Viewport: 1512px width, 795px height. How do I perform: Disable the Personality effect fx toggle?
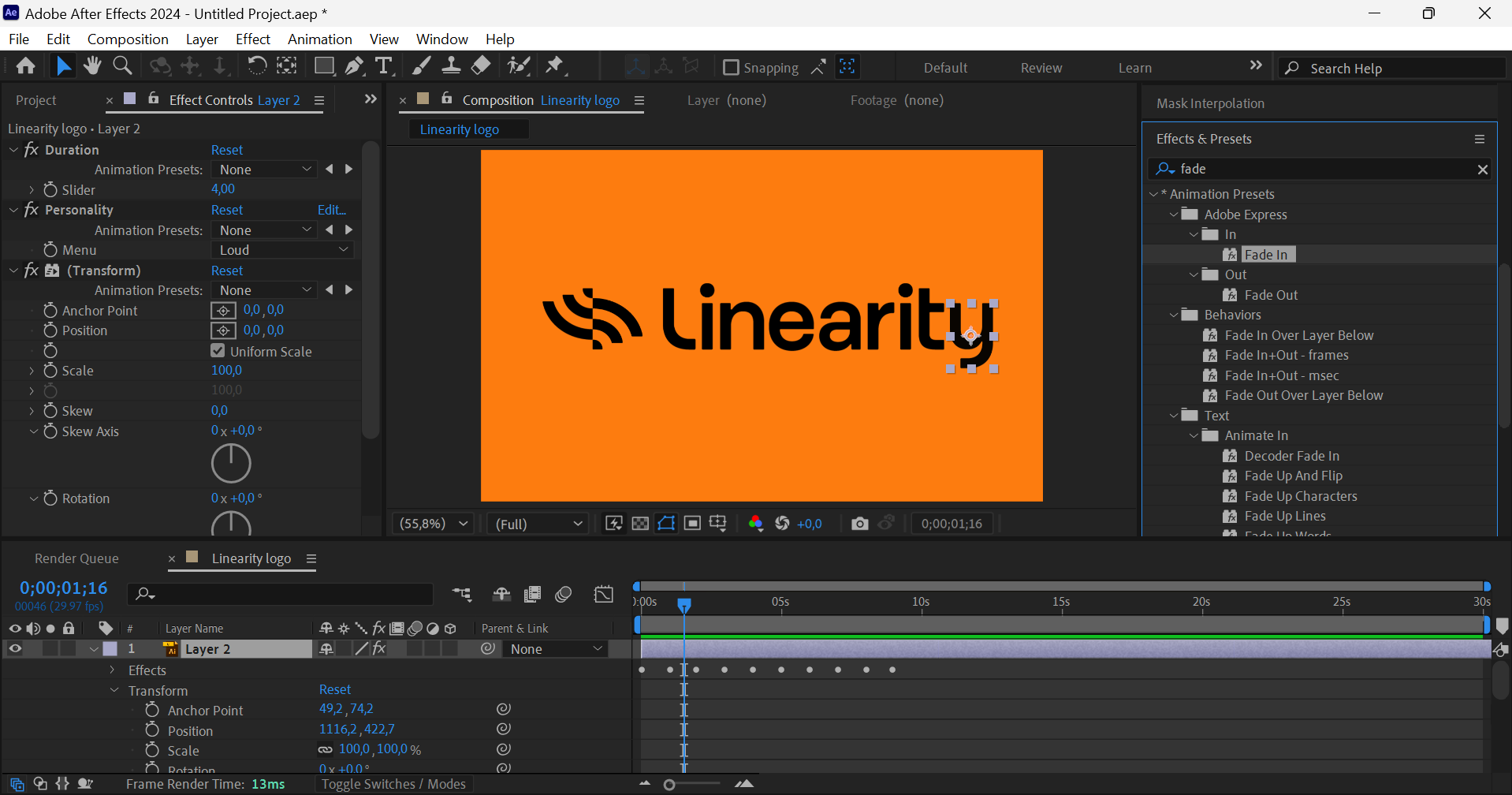(x=32, y=209)
